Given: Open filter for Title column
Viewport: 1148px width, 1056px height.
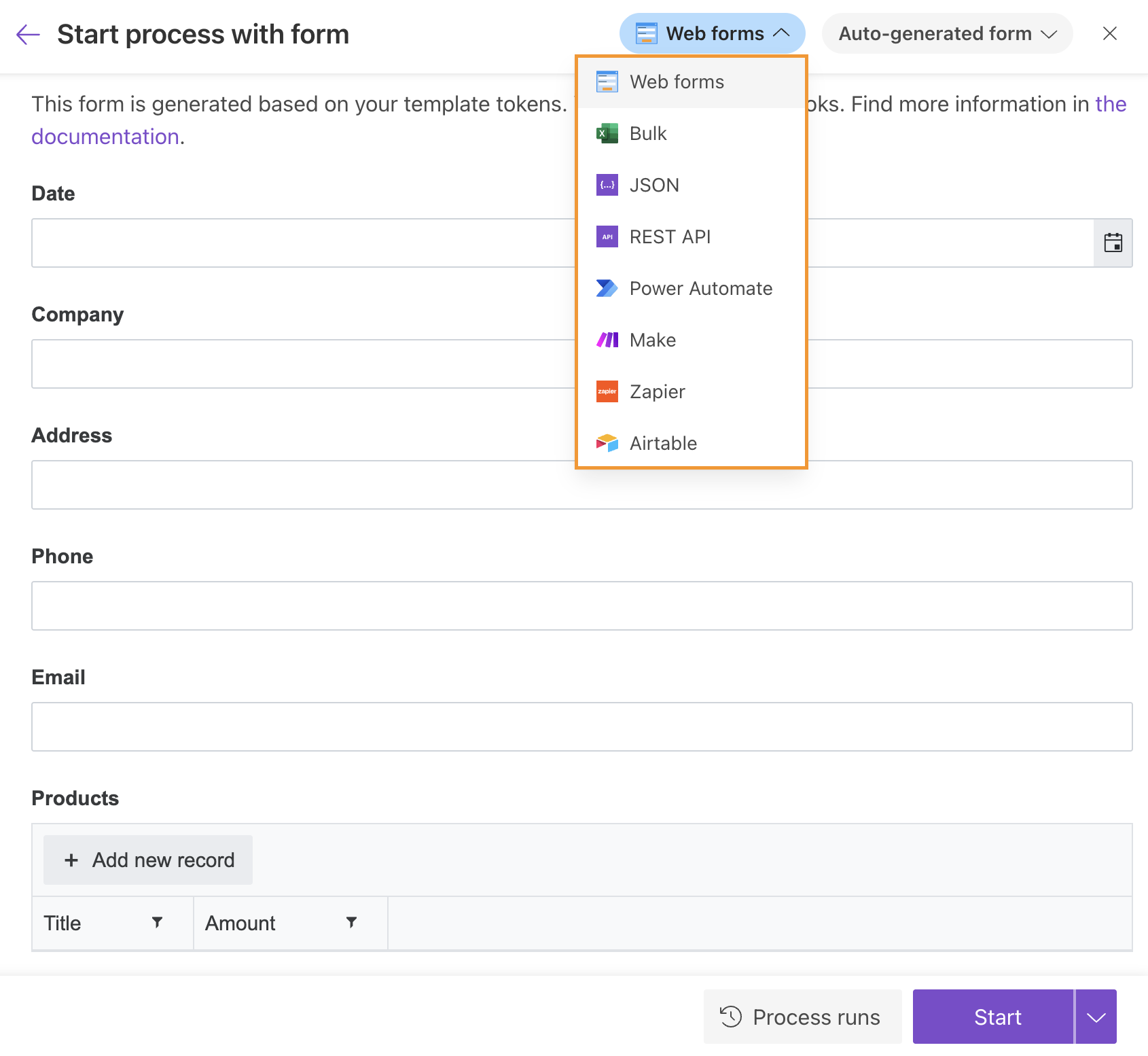Looking at the screenshot, I should (157, 922).
